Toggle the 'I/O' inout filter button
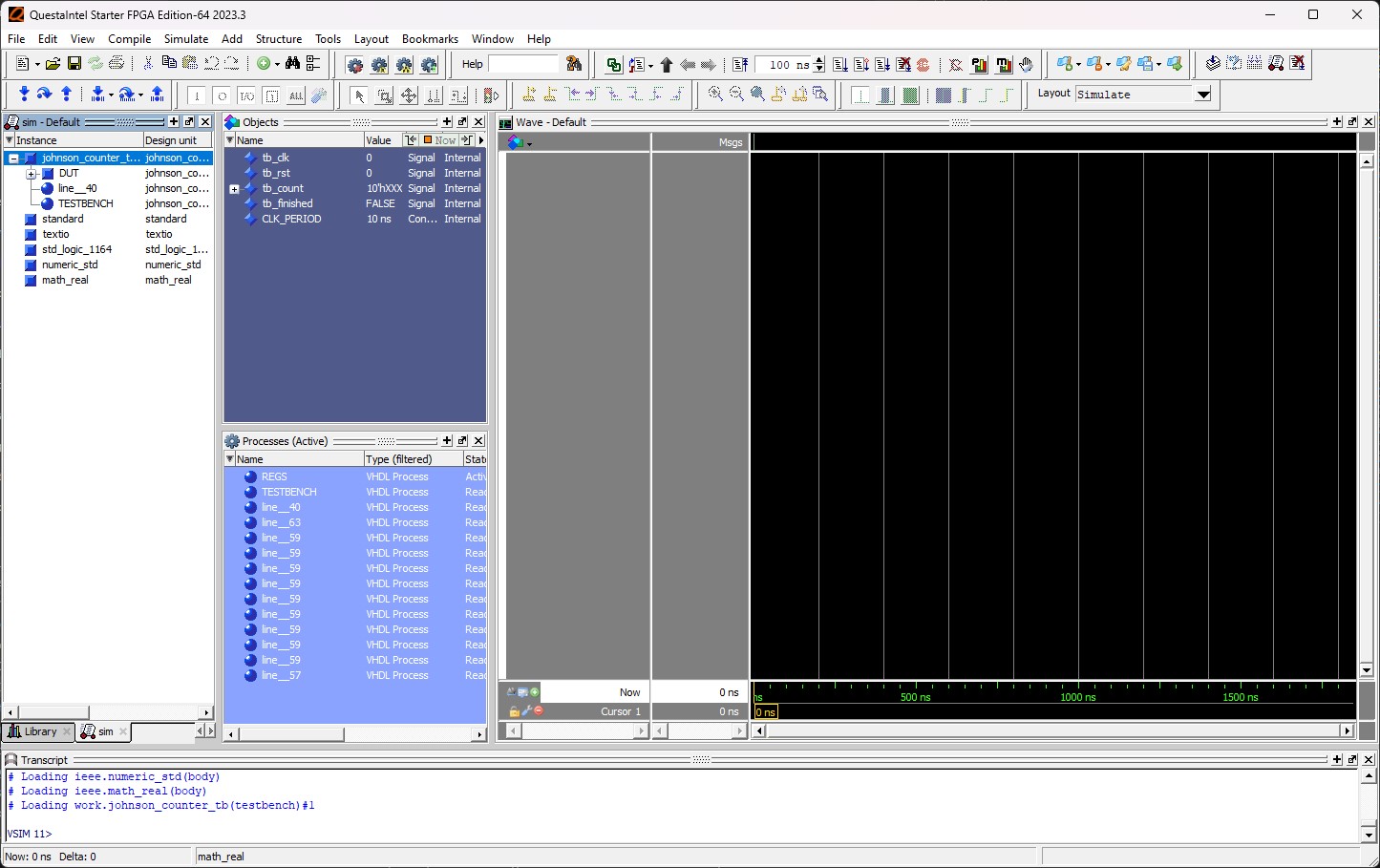This screenshot has width=1380, height=868. (246, 95)
